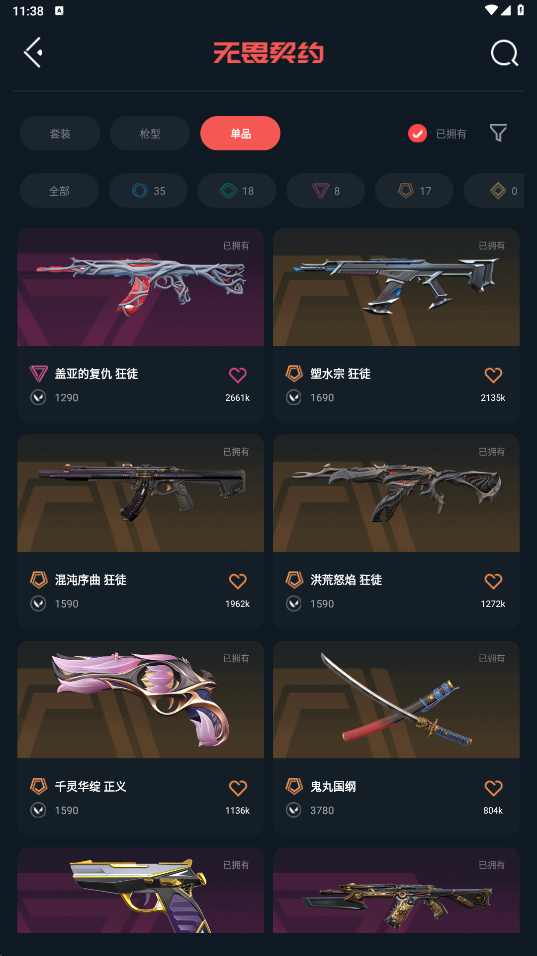Viewport: 537px width, 956px height.
Task: Tap the back arrow icon
Action: (x=34, y=52)
